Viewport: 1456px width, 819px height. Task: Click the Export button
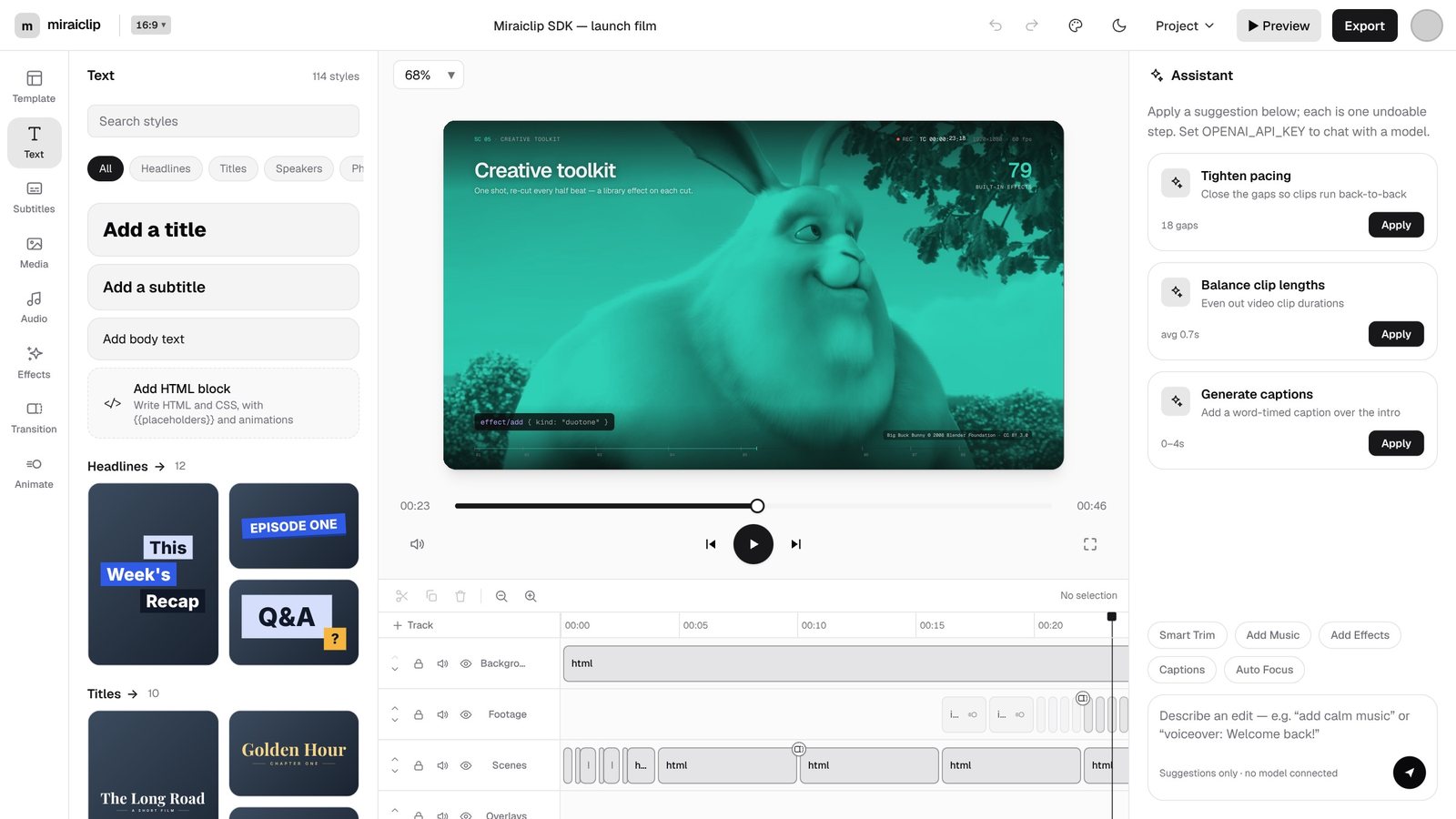coord(1365,25)
